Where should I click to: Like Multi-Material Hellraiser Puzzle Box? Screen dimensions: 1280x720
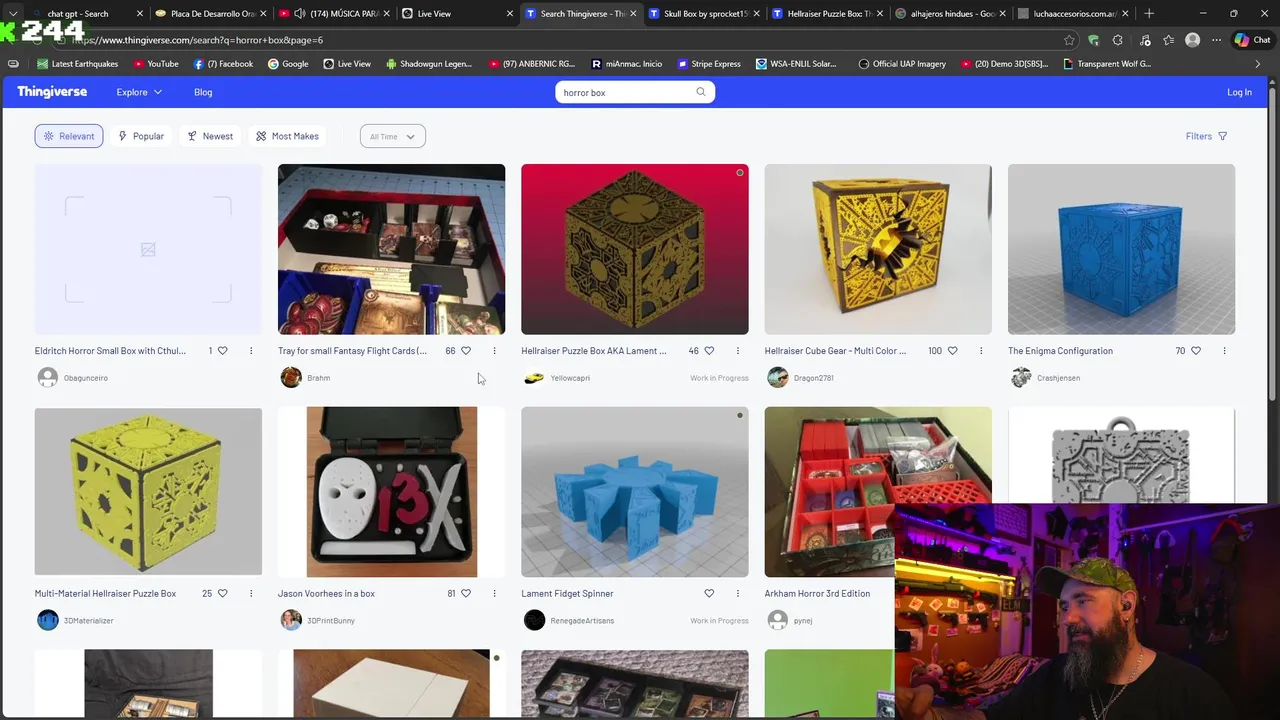pos(222,593)
